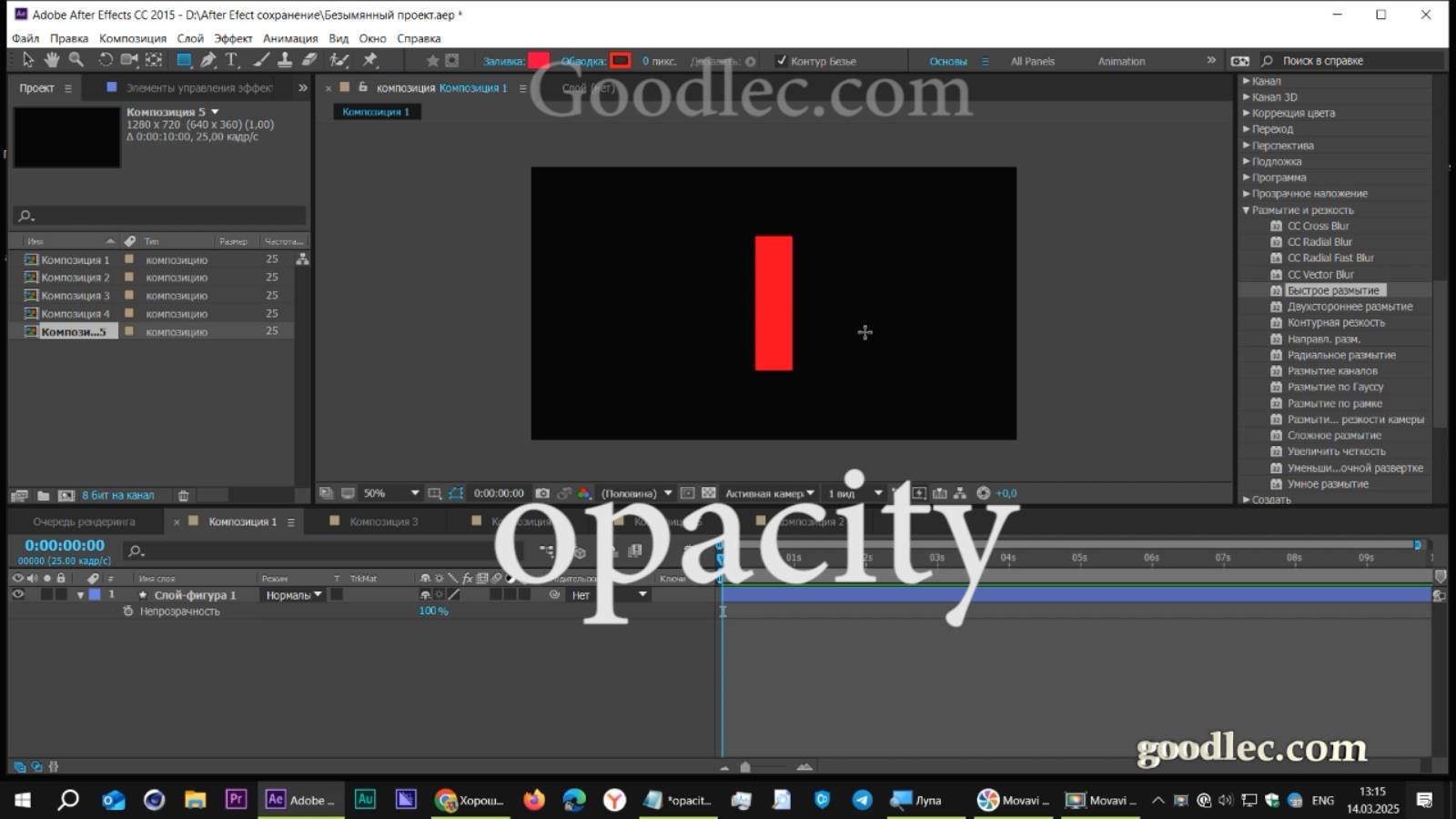Viewport: 1456px width, 819px height.
Task: Select the Type text tool
Action: [x=232, y=60]
